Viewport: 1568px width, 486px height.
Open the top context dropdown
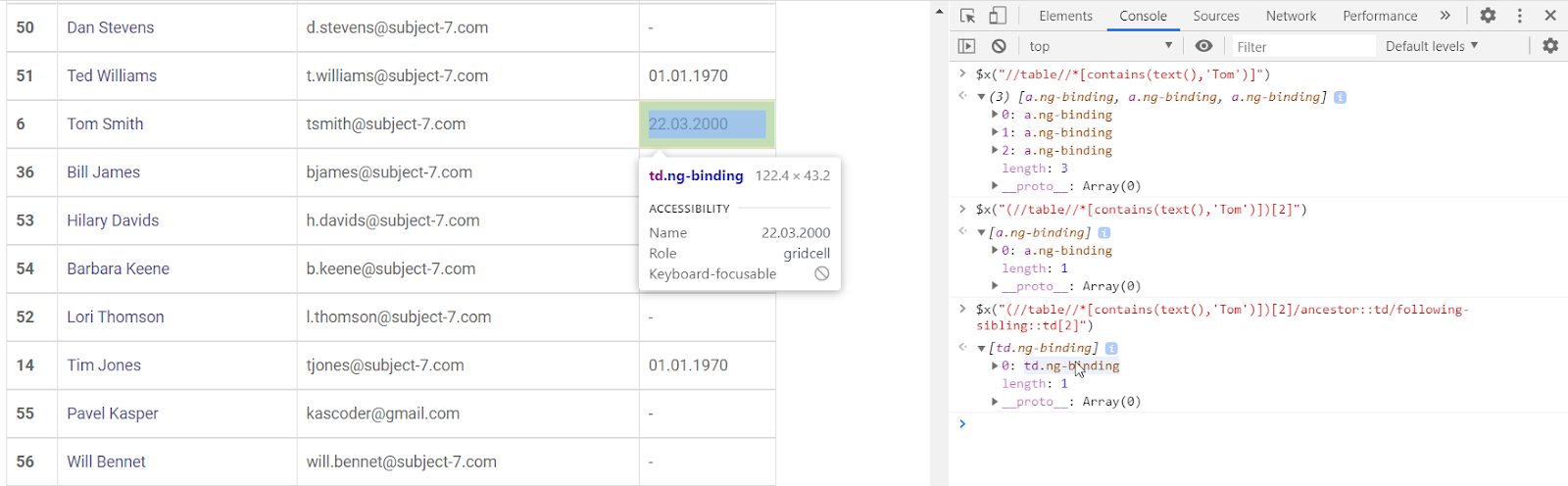pos(1100,46)
